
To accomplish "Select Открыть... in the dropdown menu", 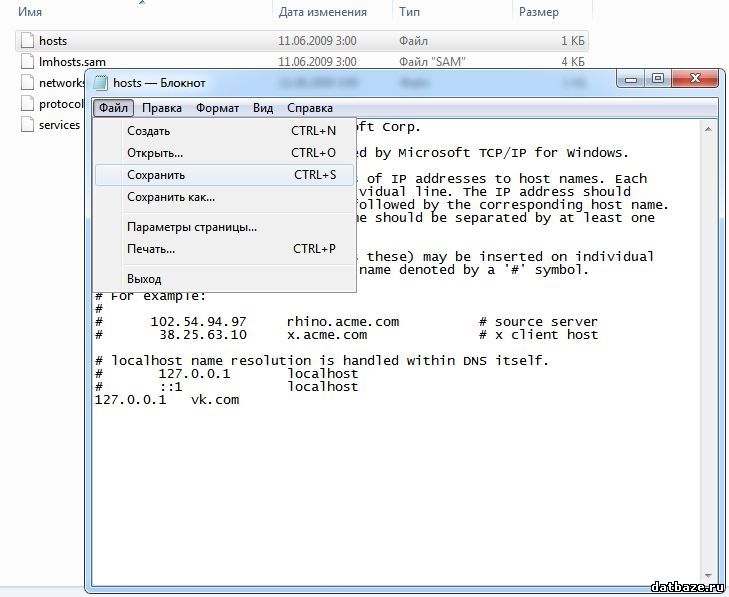I will point(155,153).
